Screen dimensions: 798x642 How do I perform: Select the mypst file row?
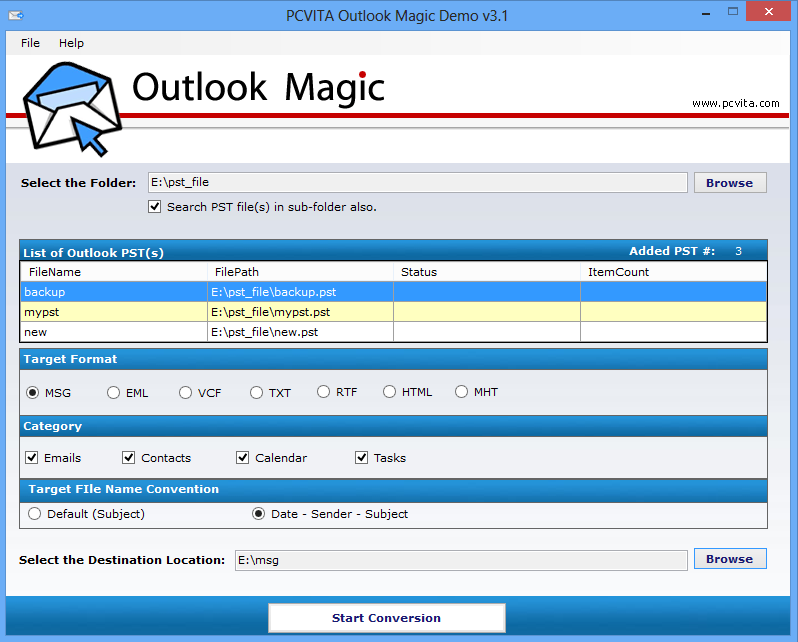click(393, 312)
